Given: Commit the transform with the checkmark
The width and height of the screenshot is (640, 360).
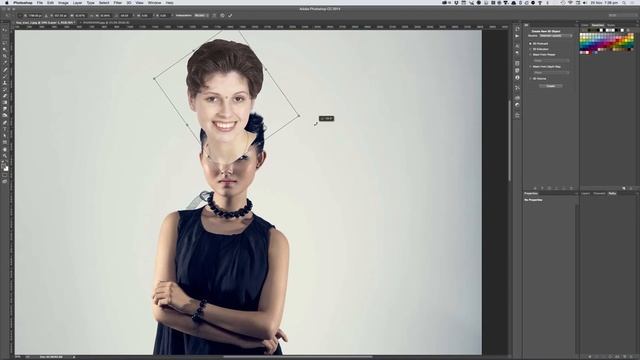Looking at the screenshot, I should [230, 16].
